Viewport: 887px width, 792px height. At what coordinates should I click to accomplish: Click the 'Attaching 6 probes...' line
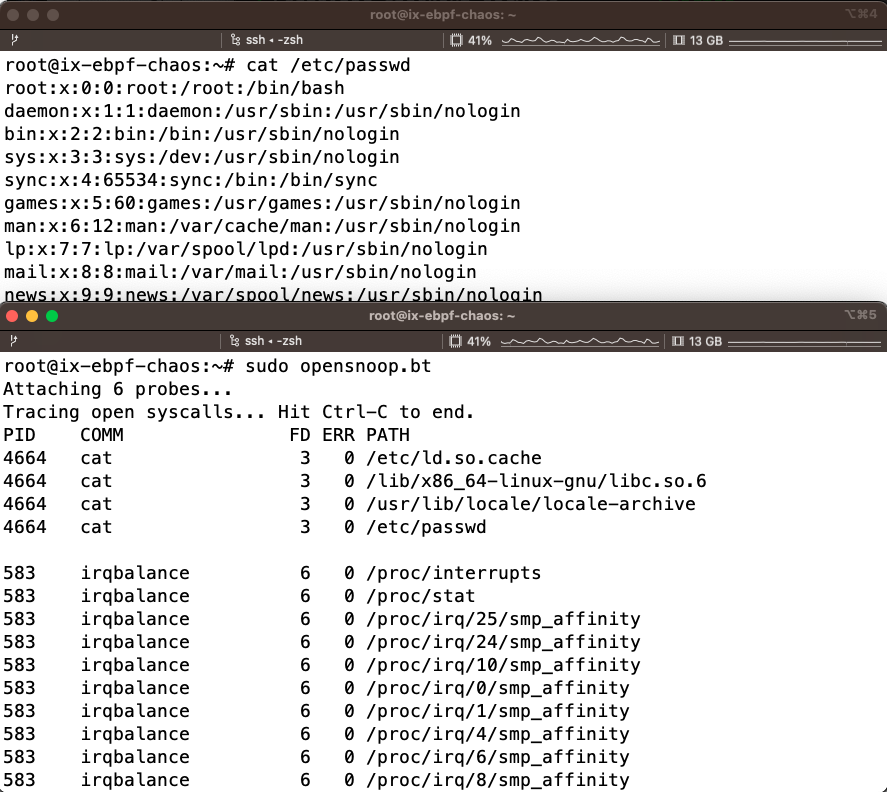pyautogui.click(x=118, y=389)
